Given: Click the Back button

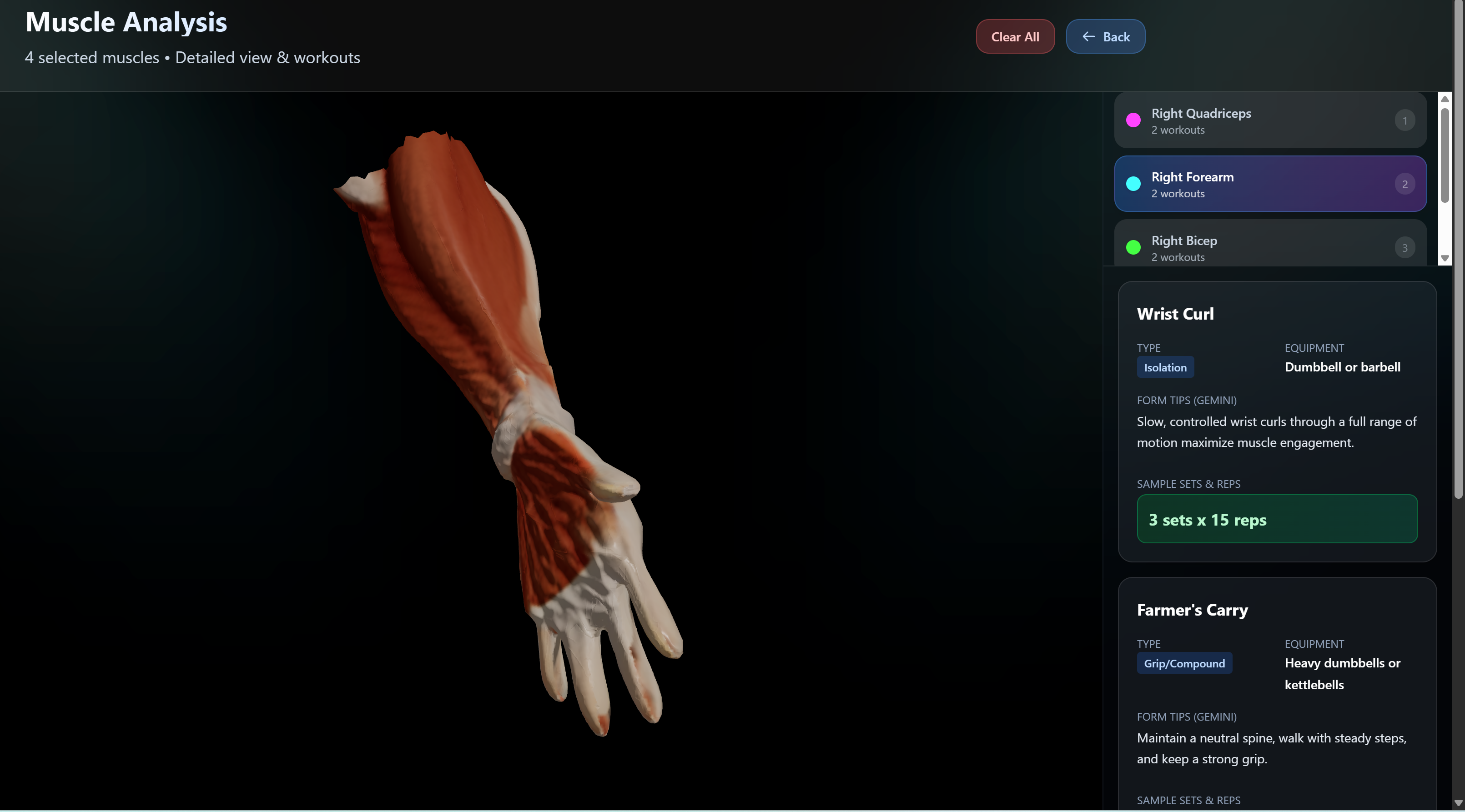Looking at the screenshot, I should pyautogui.click(x=1105, y=37).
